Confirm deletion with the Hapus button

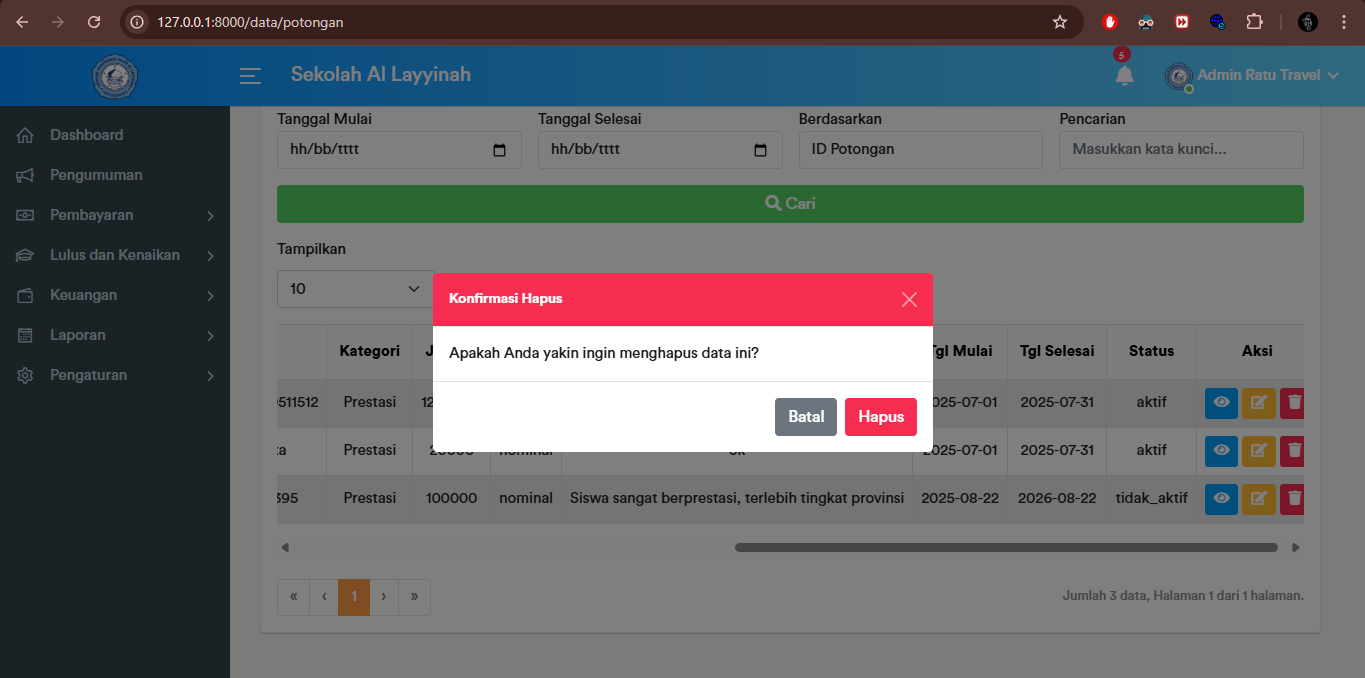point(880,416)
